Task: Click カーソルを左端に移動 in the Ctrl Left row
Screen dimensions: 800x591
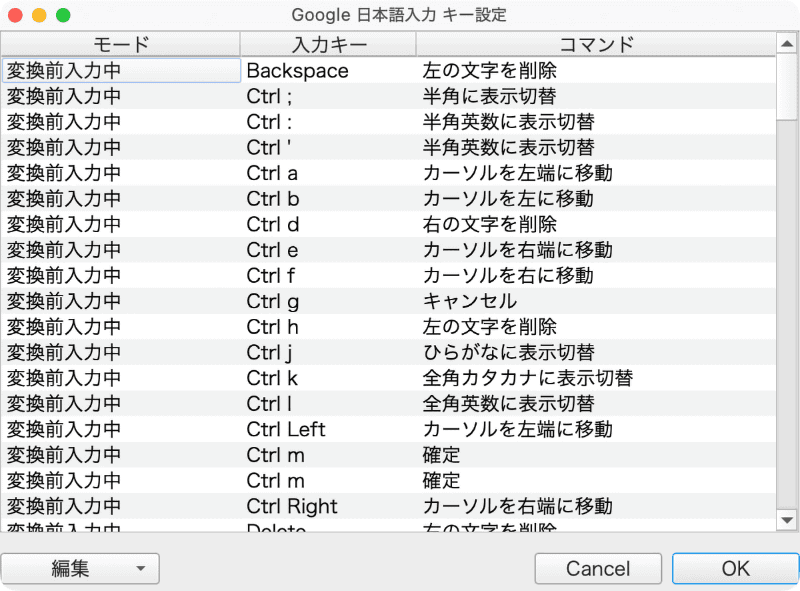Action: [x=596, y=429]
